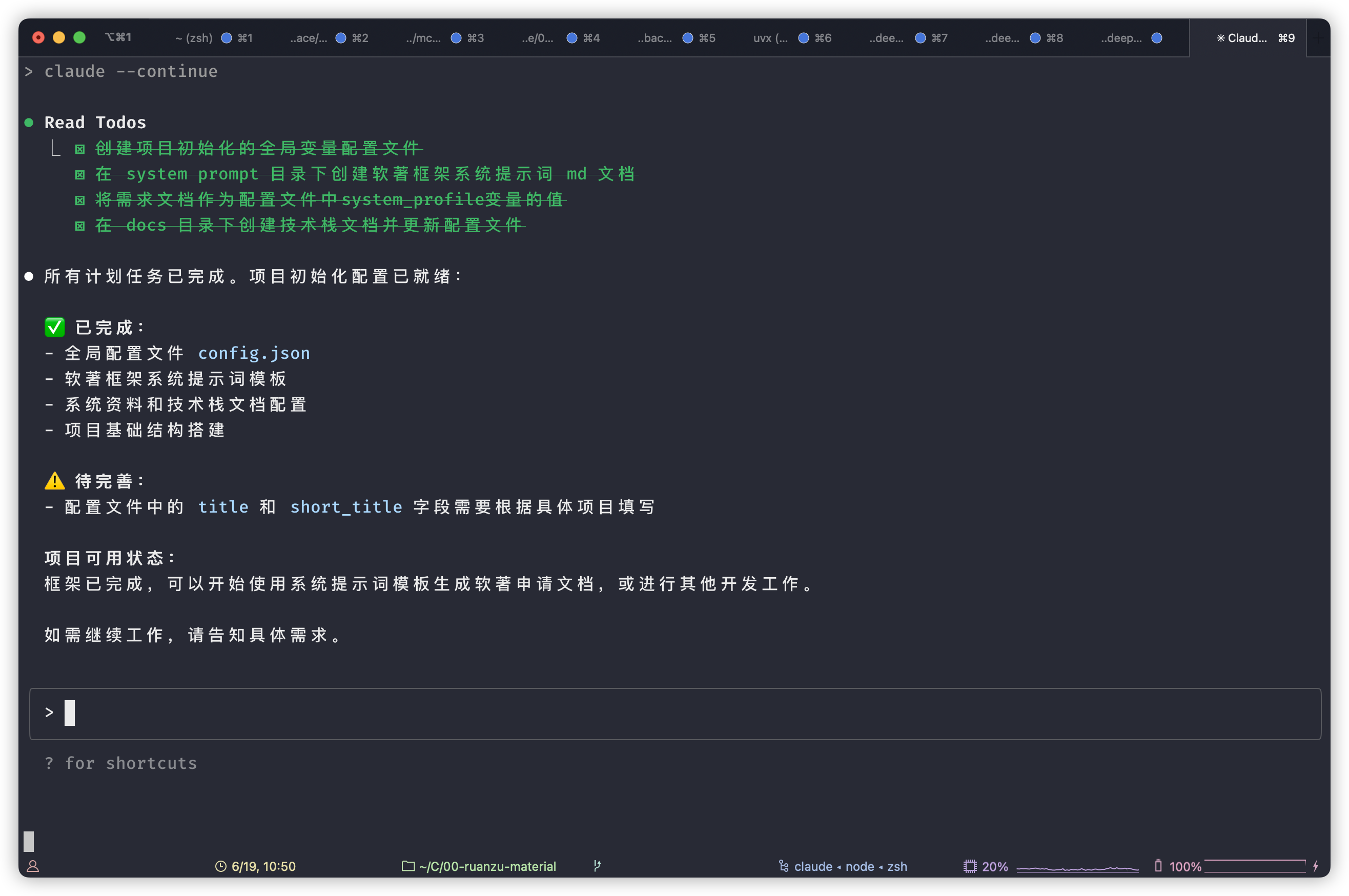Click the user profile icon in status bar
This screenshot has width=1349, height=896.
tap(33, 866)
